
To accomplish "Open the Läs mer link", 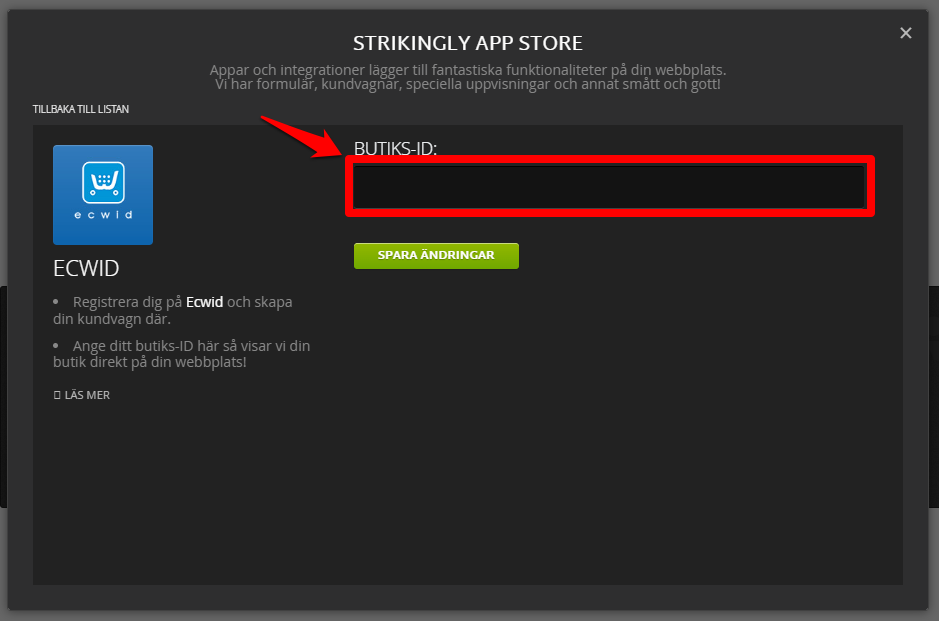I will coord(82,395).
